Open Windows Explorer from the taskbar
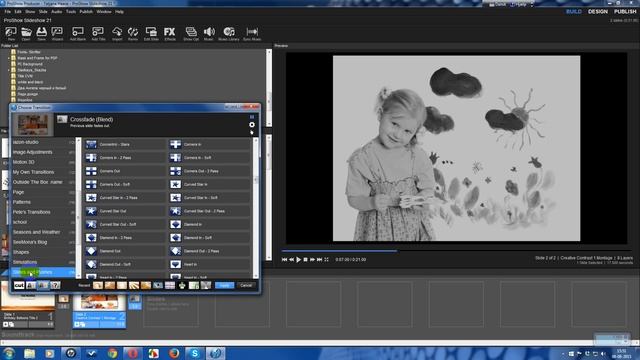The image size is (640, 360). tap(29, 353)
